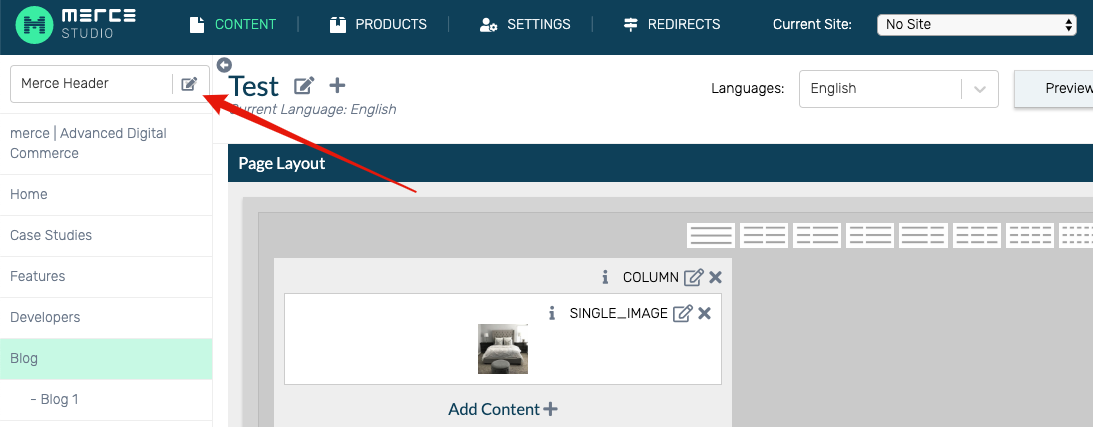Image resolution: width=1093 pixels, height=427 pixels.
Task: Remove the COLUMN block
Action: [715, 277]
